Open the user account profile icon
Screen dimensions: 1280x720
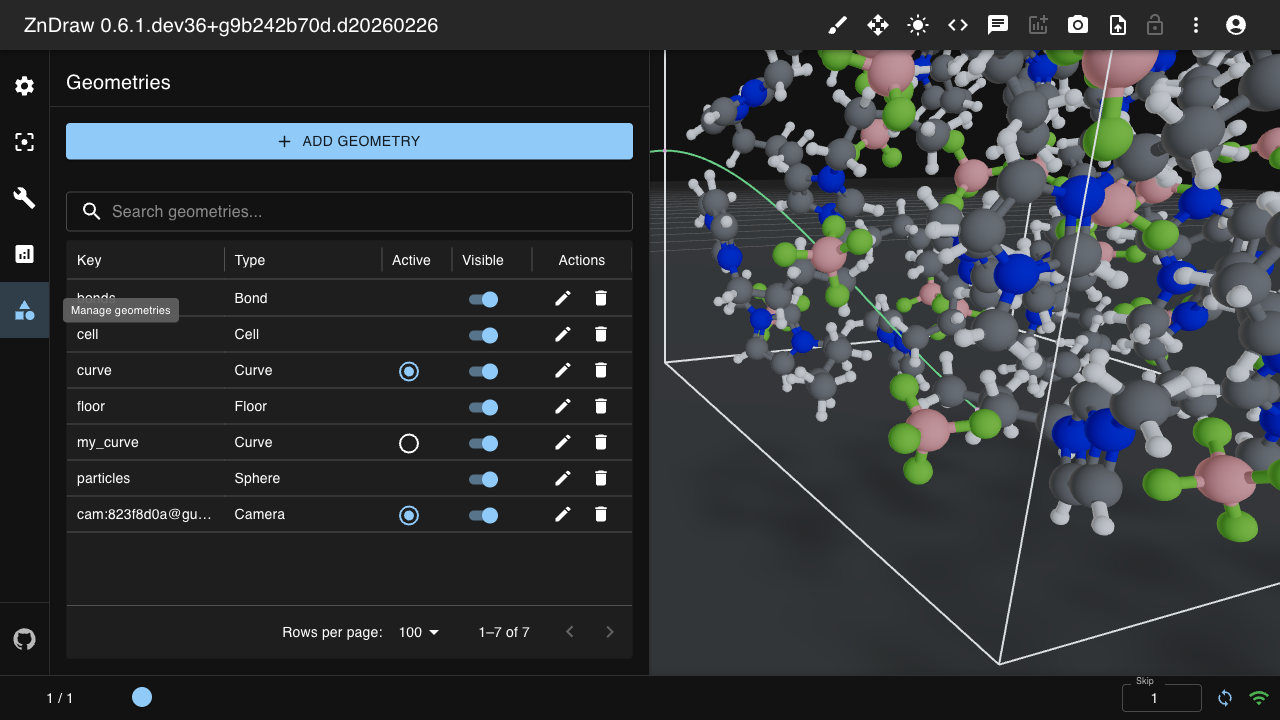[1236, 25]
